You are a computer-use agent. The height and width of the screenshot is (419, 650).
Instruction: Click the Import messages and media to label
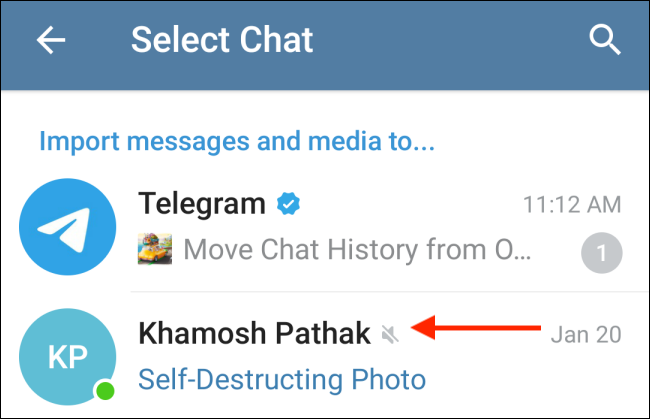[x=237, y=141]
